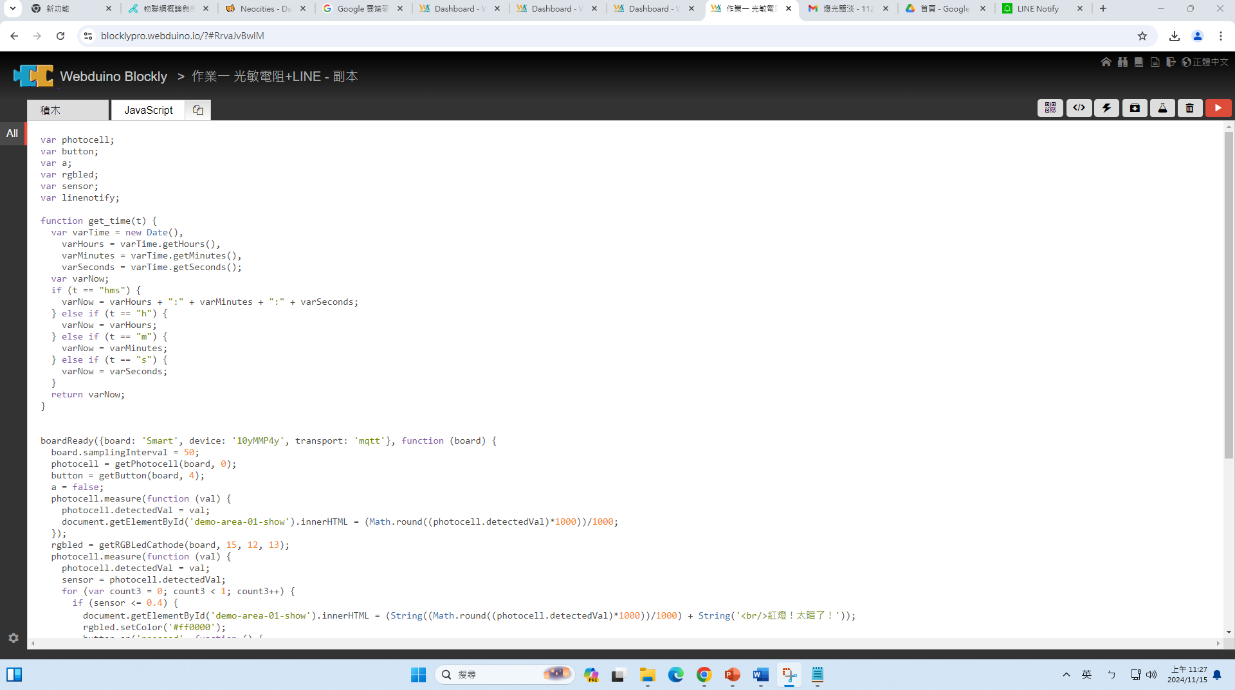The height and width of the screenshot is (690, 1235).
Task: Run the program with red play button
Action: 1217,108
